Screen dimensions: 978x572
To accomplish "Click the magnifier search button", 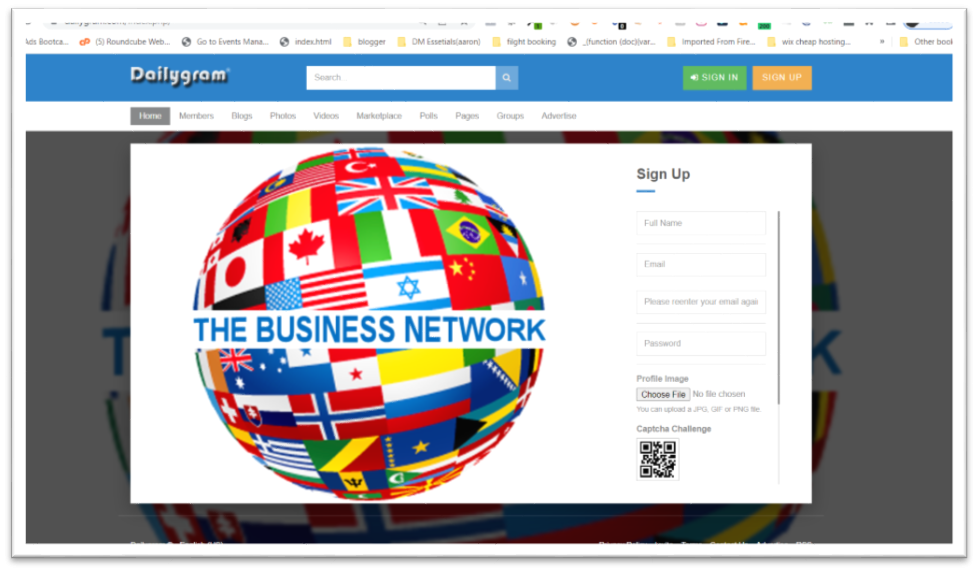I will (507, 78).
